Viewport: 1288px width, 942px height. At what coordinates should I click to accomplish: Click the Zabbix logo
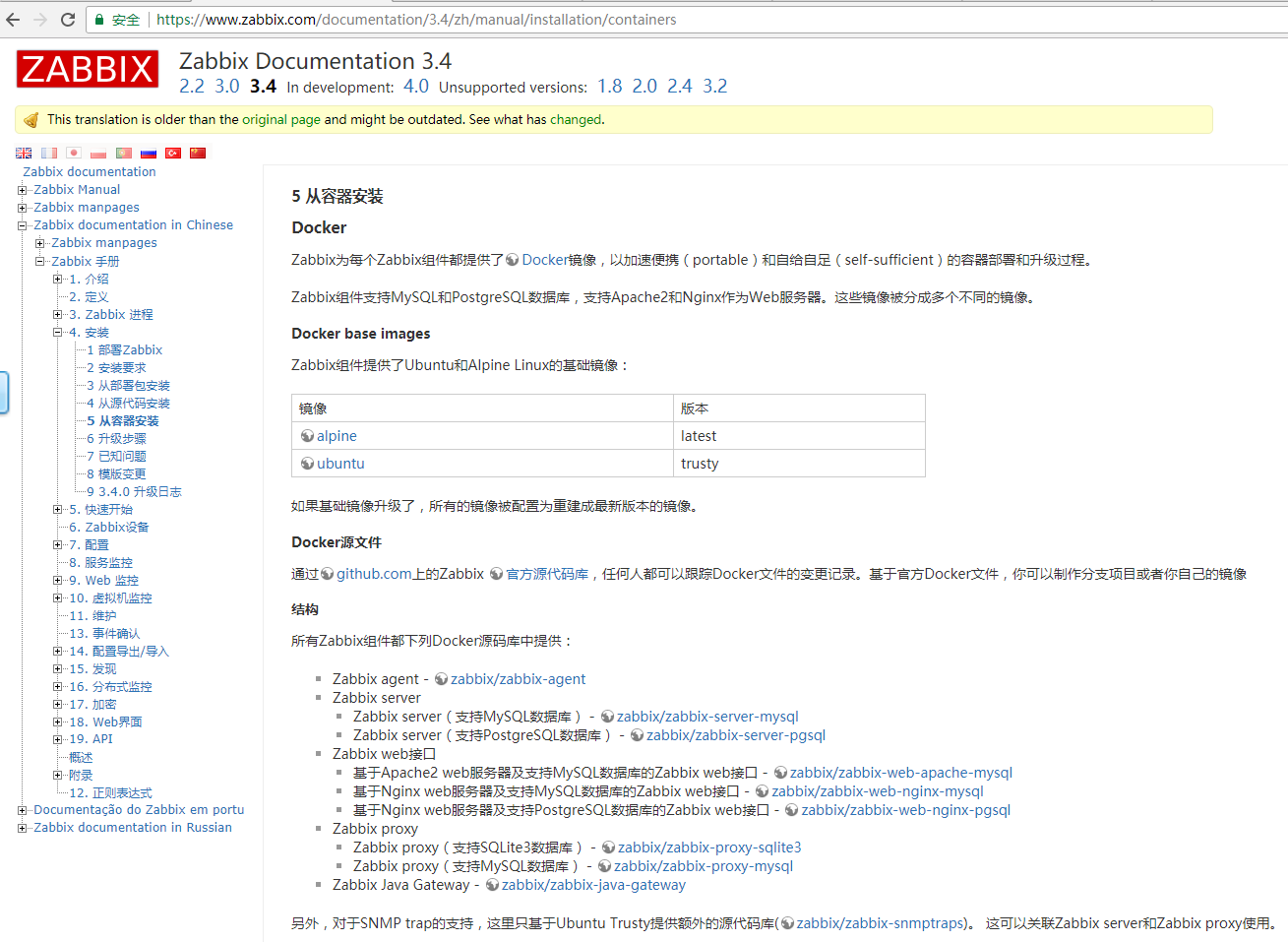coord(87,69)
